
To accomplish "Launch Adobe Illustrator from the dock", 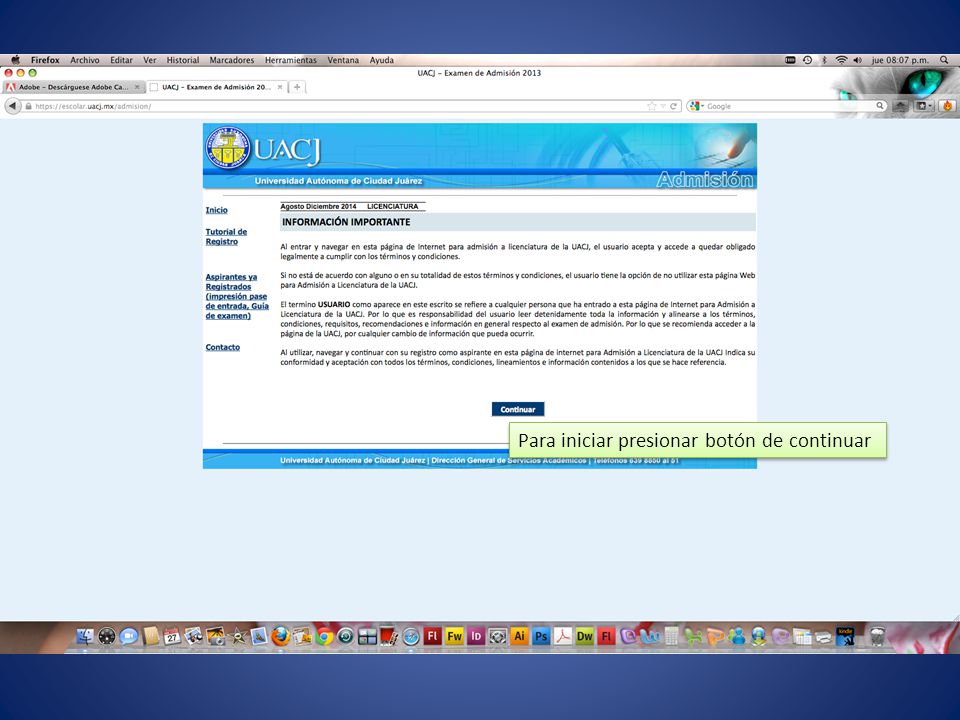I will click(x=519, y=636).
